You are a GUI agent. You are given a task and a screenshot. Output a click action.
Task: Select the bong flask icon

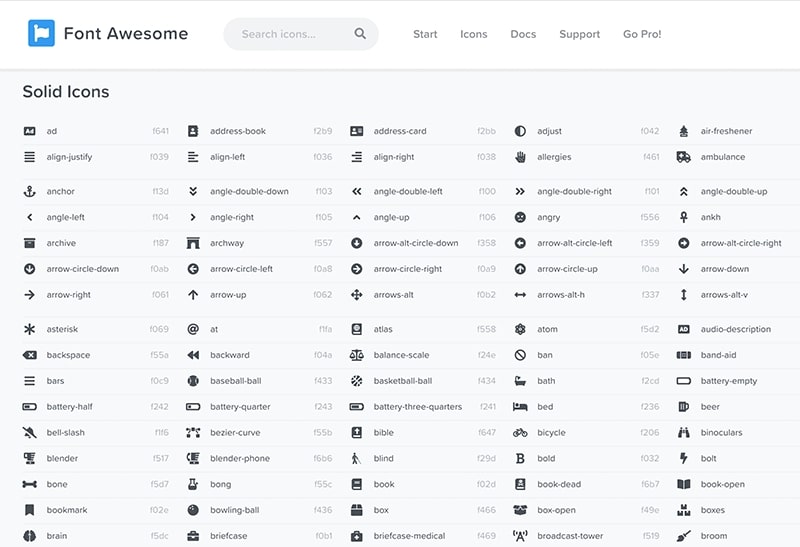(x=193, y=484)
